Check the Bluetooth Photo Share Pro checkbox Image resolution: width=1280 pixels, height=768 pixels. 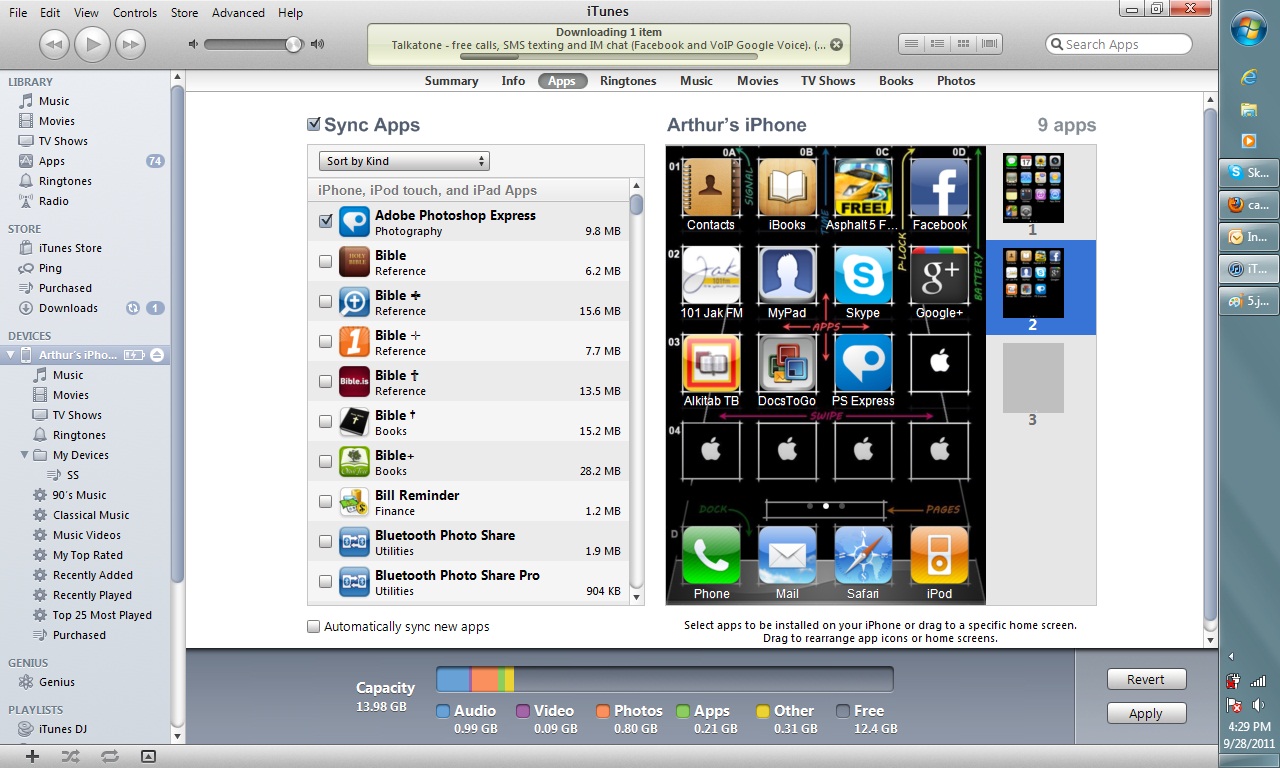(x=325, y=581)
